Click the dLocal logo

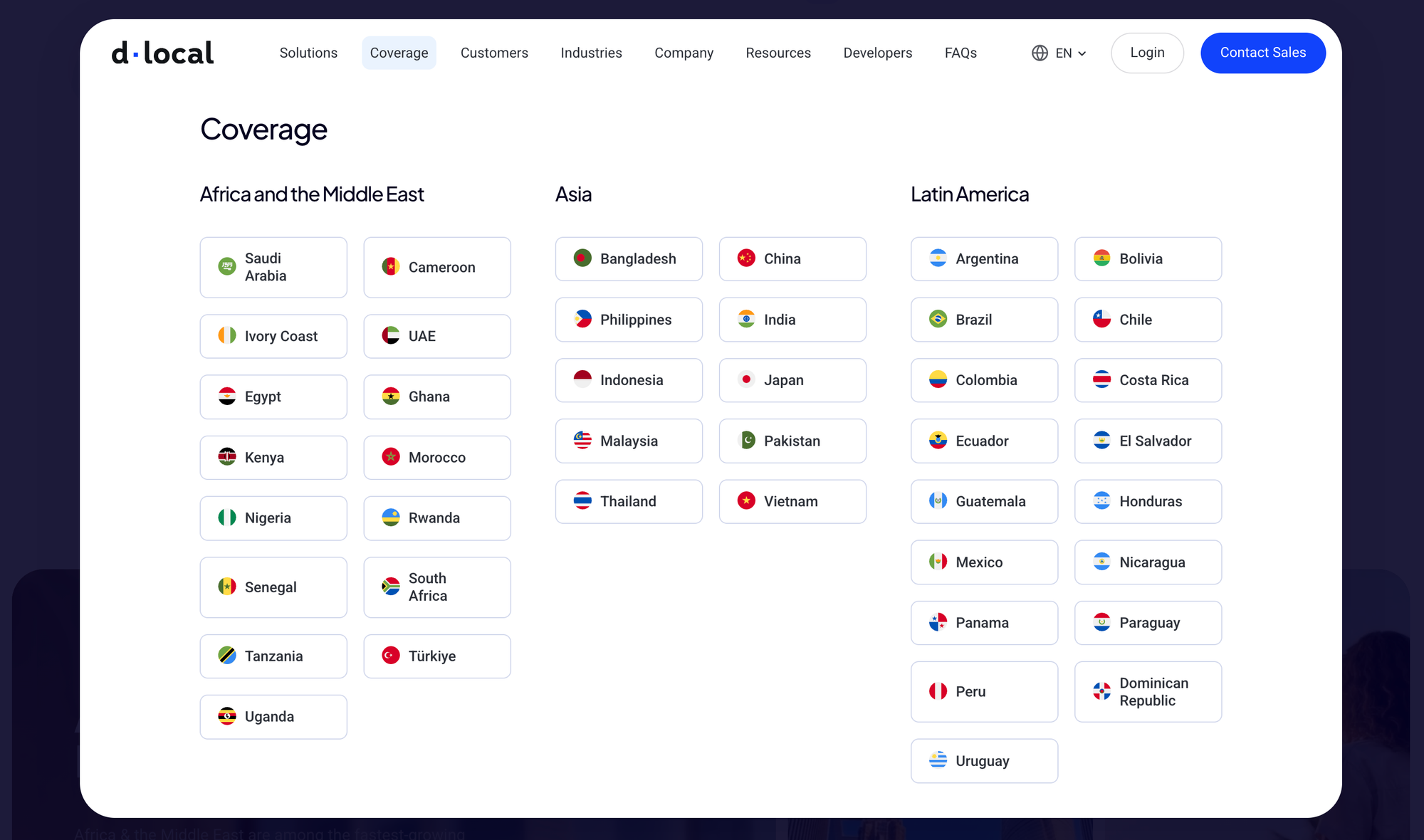[x=162, y=53]
